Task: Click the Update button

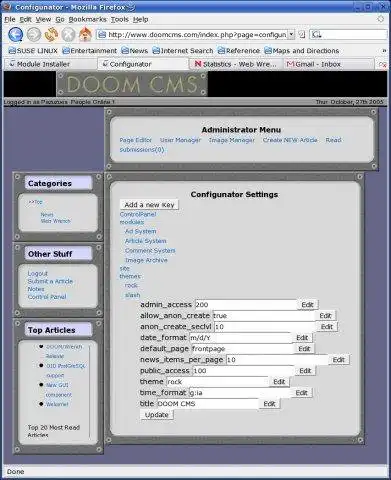Action: click(157, 415)
